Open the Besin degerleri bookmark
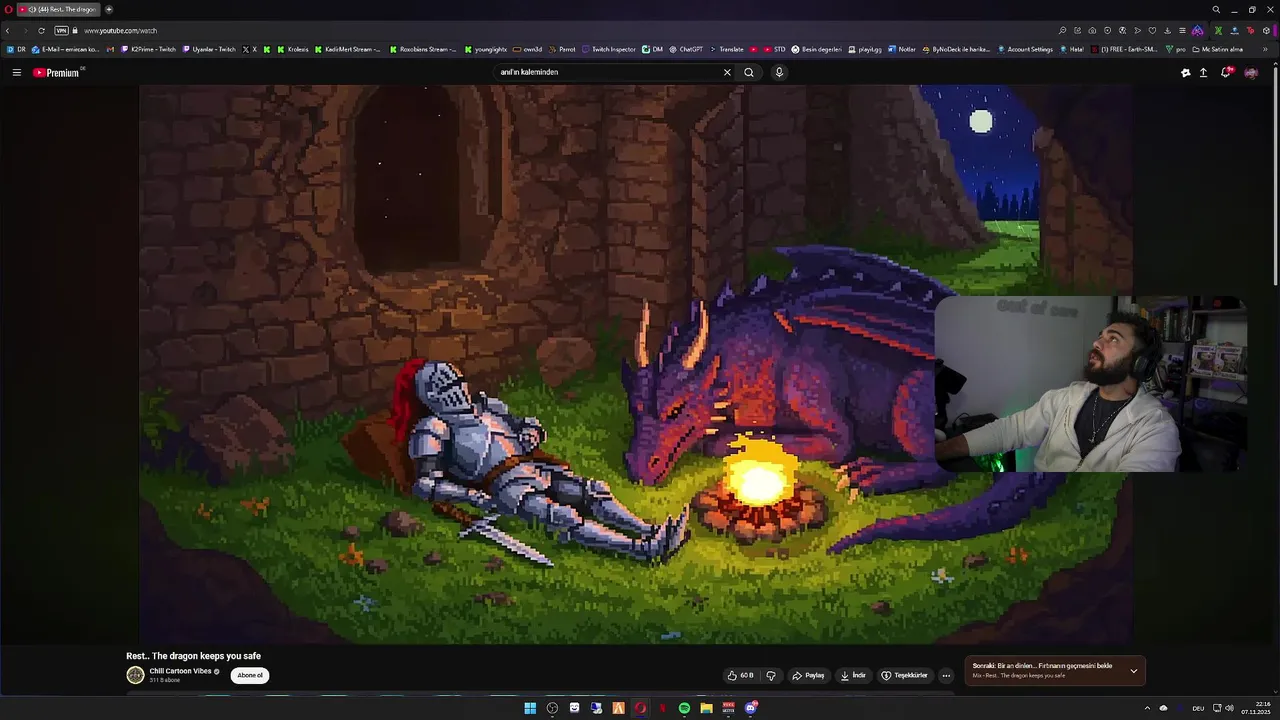 point(817,49)
